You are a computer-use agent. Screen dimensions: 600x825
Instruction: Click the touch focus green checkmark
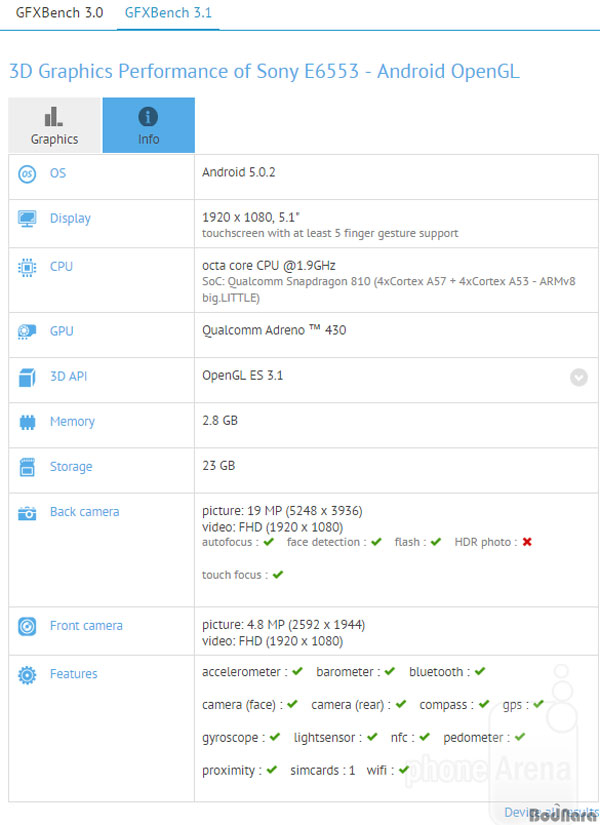pyautogui.click(x=278, y=574)
